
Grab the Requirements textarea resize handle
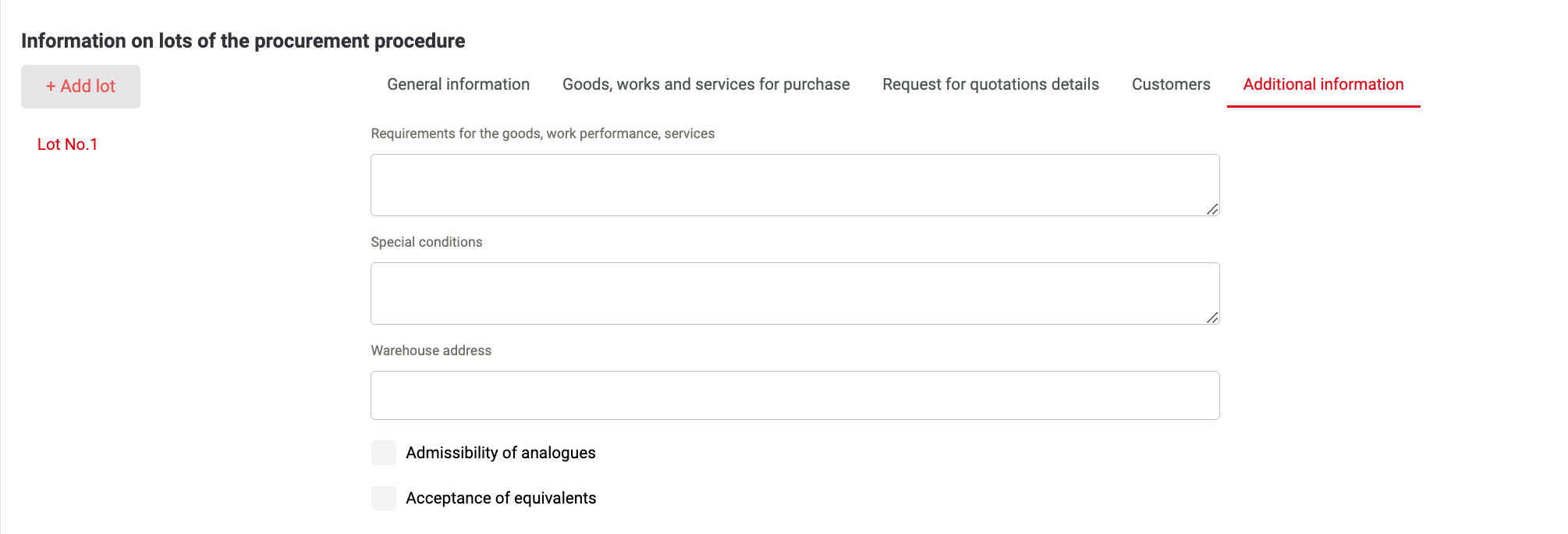1212,208
